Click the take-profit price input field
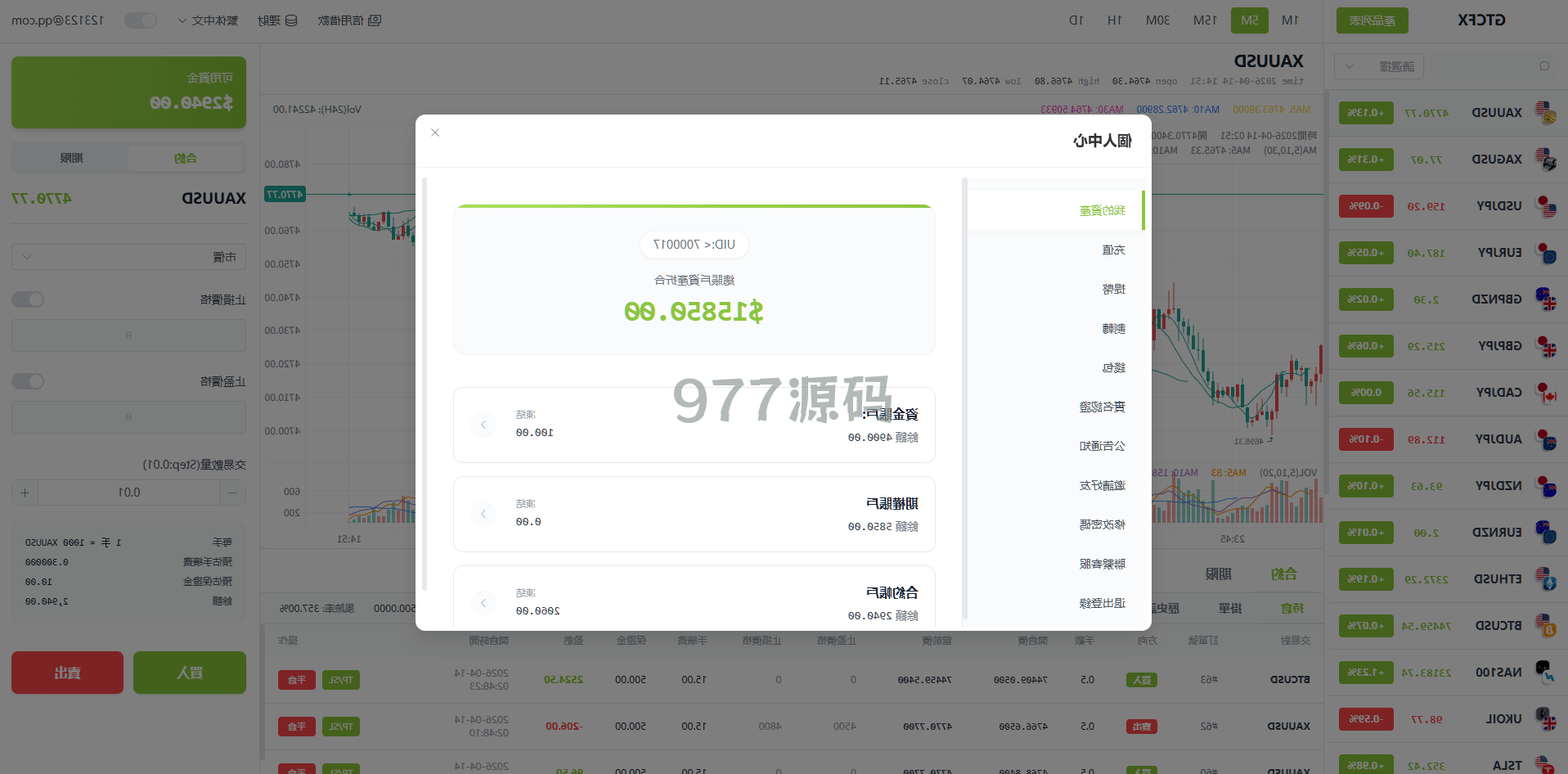1568x774 pixels. (128, 417)
